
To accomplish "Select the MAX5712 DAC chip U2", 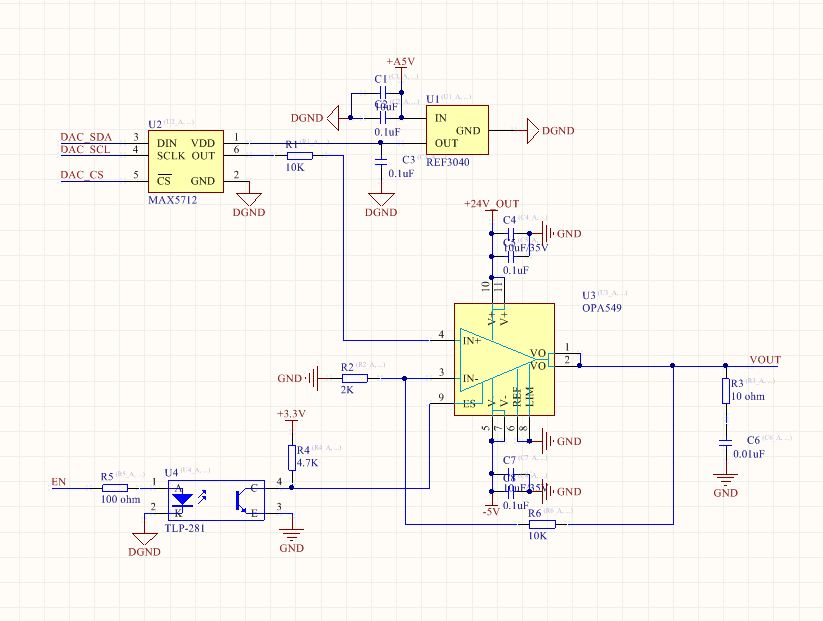I will [x=186, y=162].
